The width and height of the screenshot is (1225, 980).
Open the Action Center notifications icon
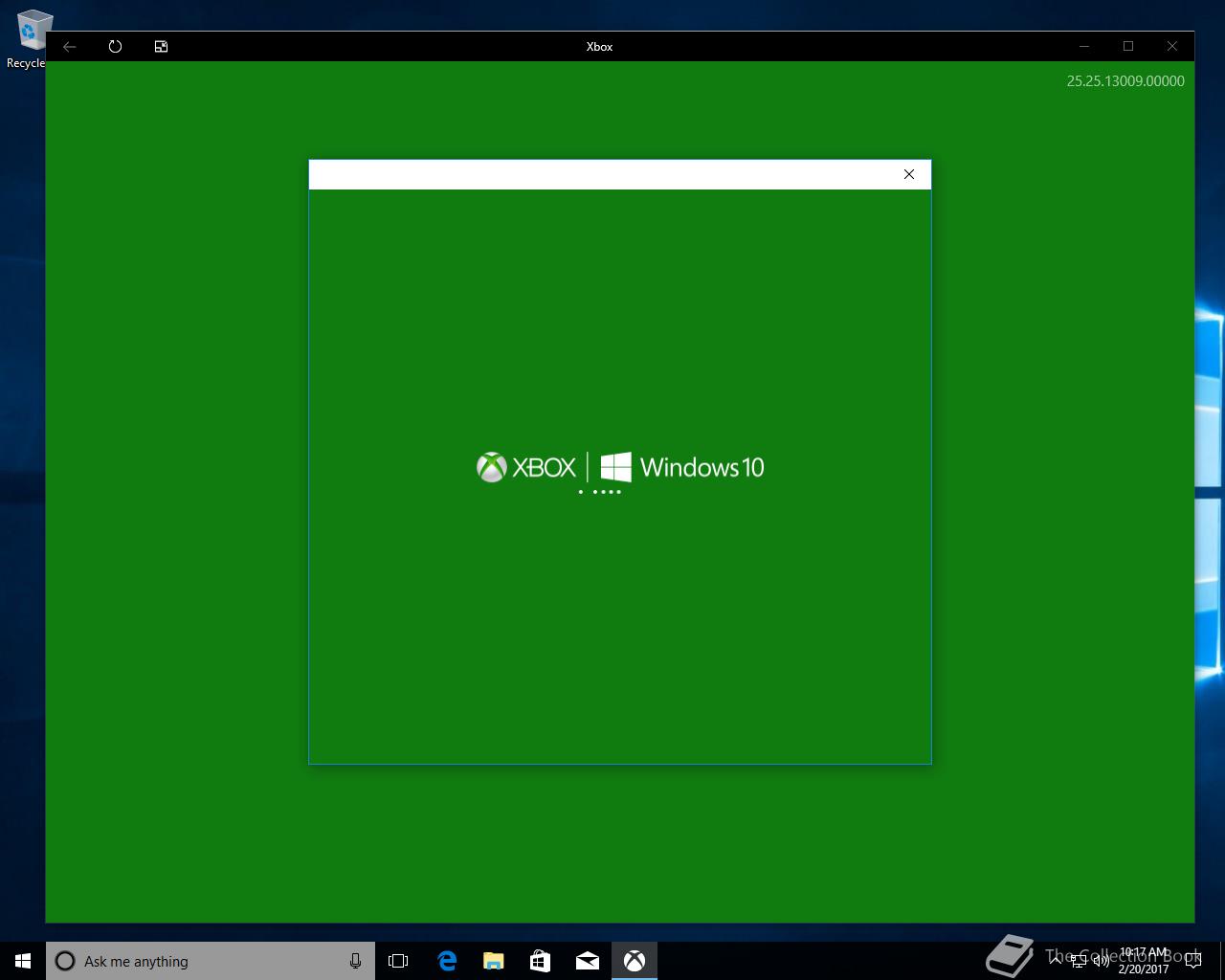(1193, 961)
